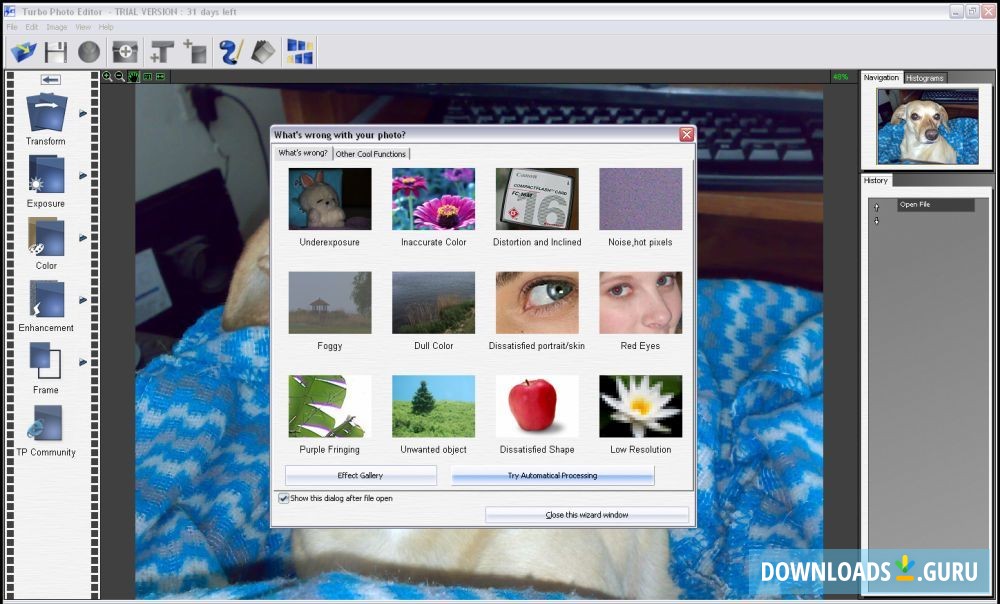Click the actual size 1:1 view icon
The height and width of the screenshot is (604, 1000).
click(148, 77)
